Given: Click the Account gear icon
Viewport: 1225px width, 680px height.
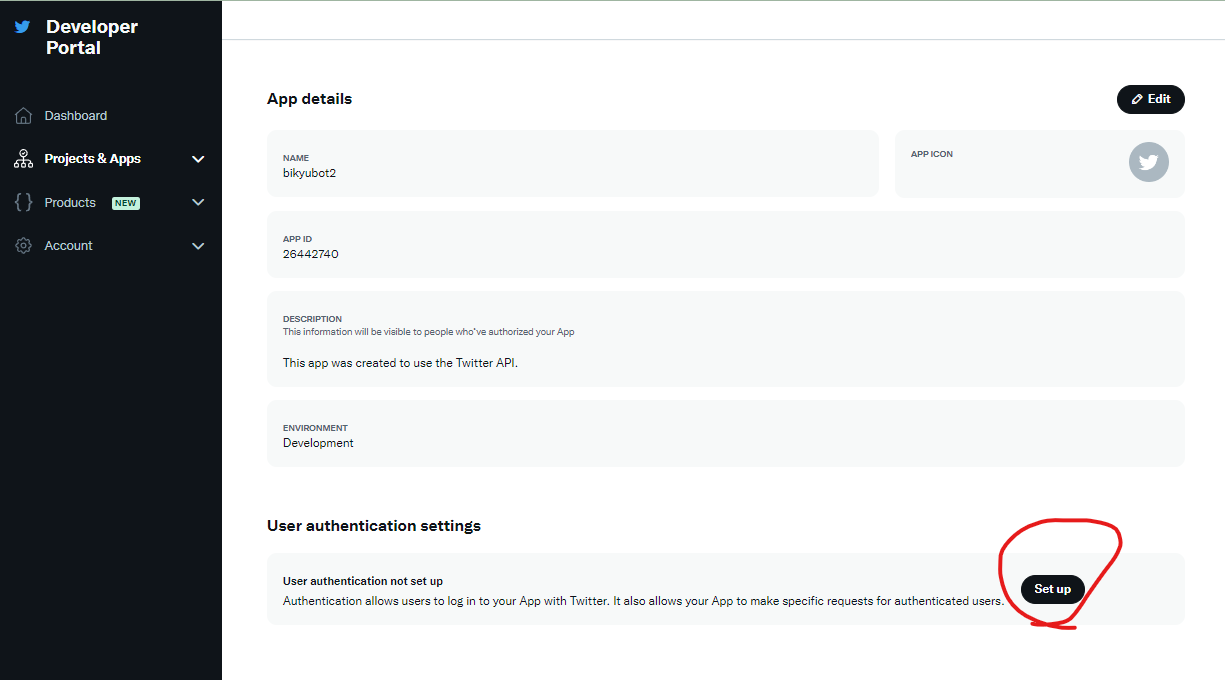Looking at the screenshot, I should click(x=24, y=246).
